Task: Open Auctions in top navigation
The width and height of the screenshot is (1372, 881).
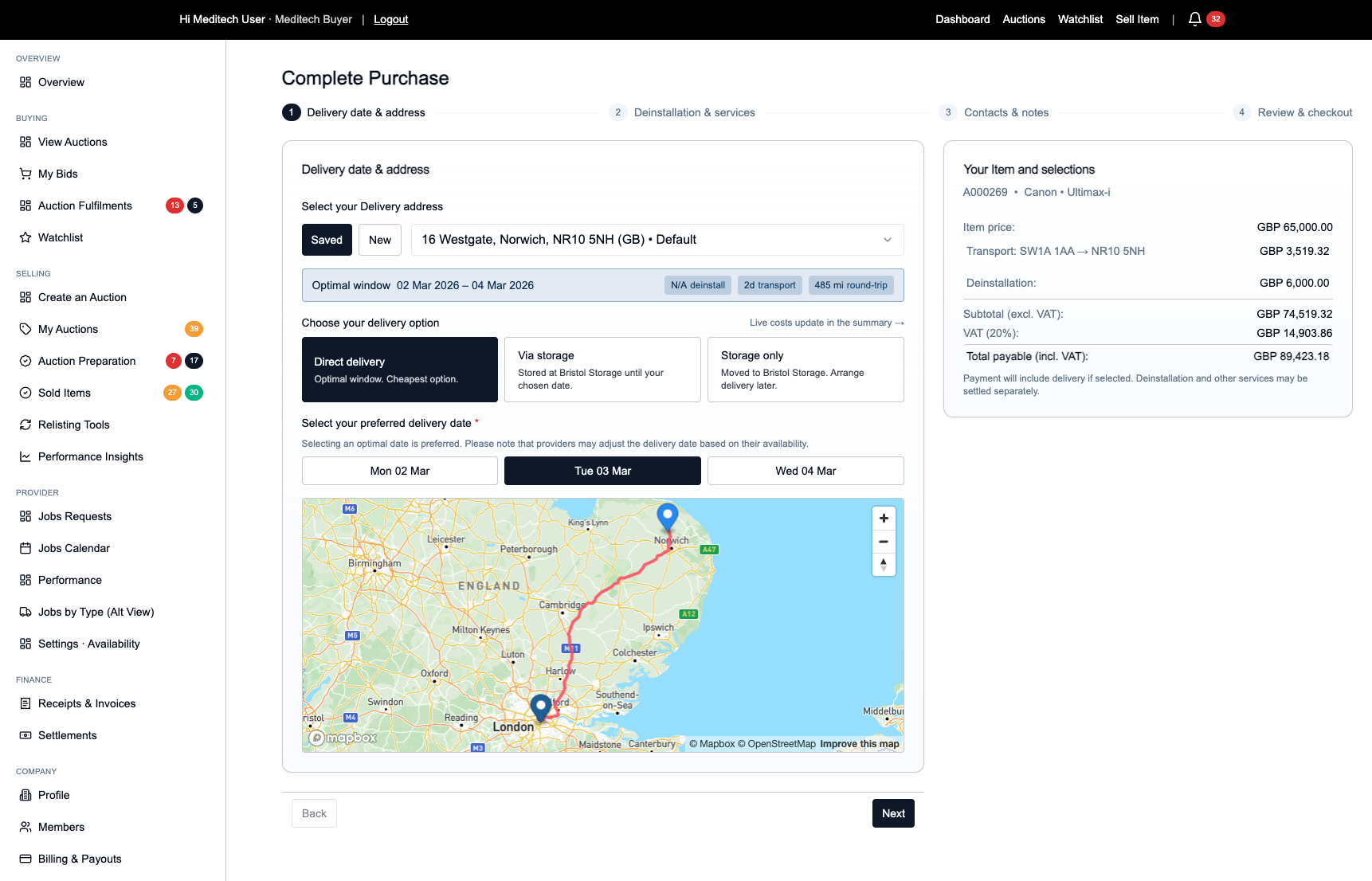Action: coord(1024,19)
